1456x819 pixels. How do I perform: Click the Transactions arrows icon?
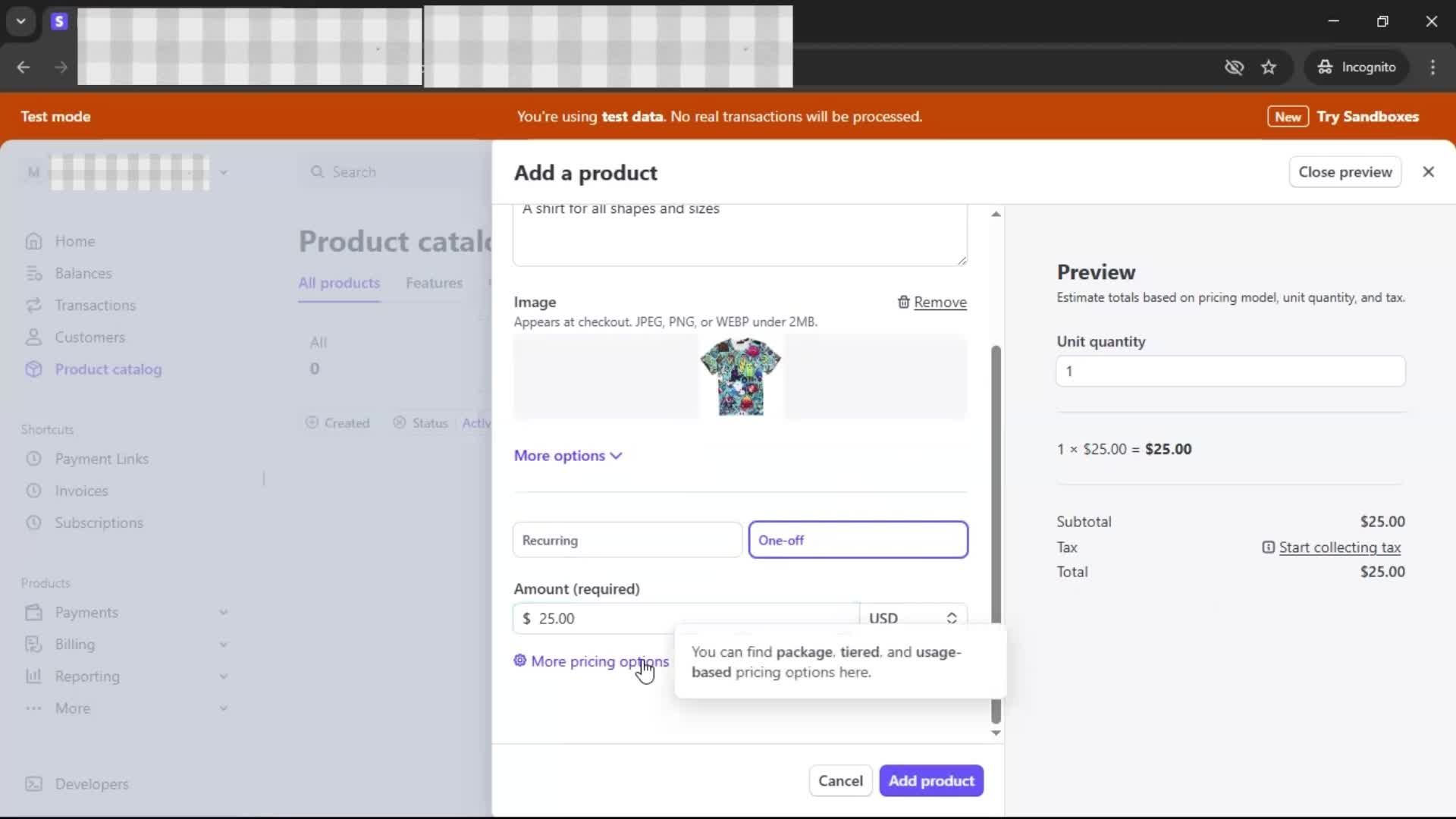[33, 306]
